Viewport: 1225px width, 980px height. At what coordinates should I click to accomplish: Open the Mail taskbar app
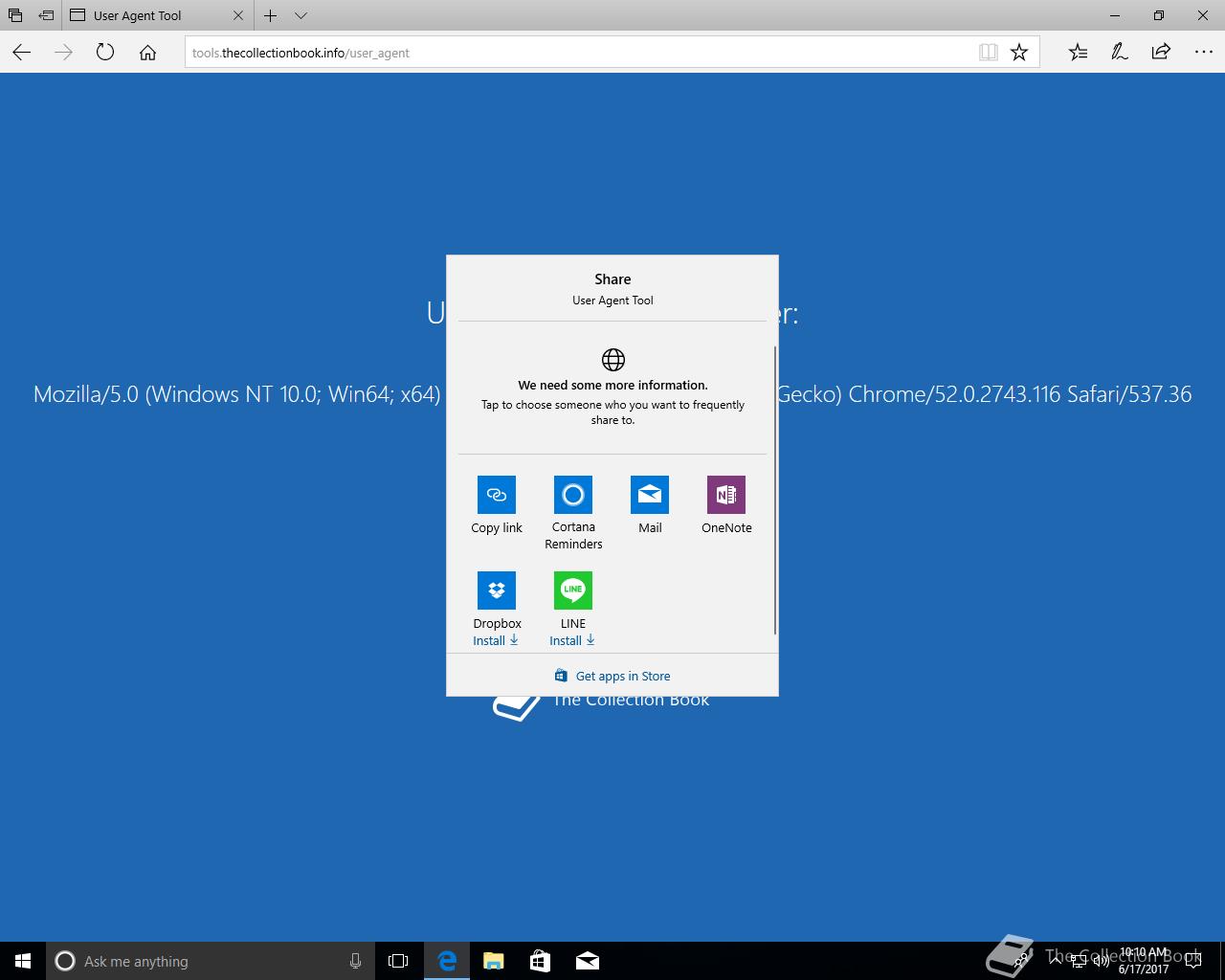[588, 961]
